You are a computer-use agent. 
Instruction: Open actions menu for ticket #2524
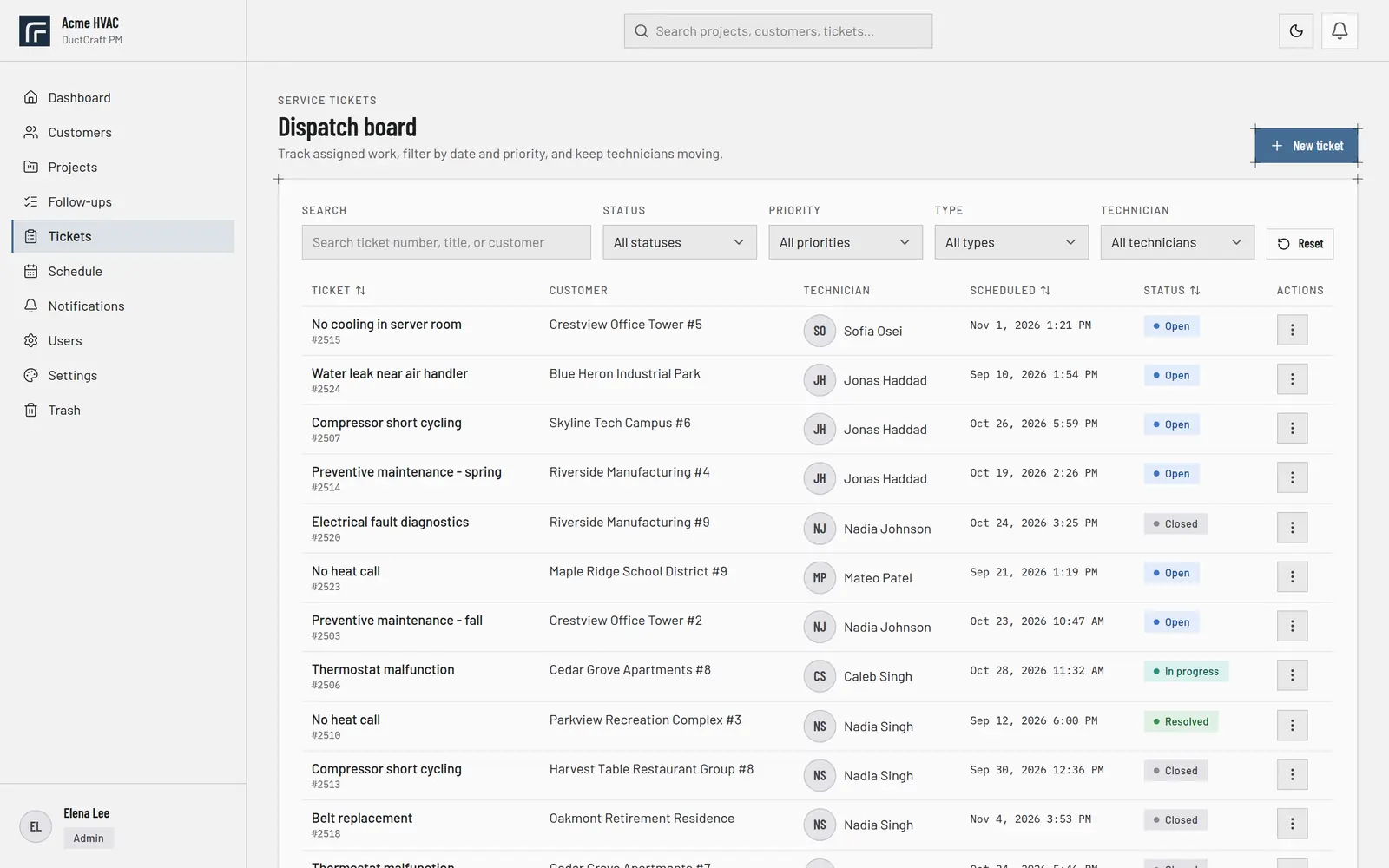click(1292, 379)
